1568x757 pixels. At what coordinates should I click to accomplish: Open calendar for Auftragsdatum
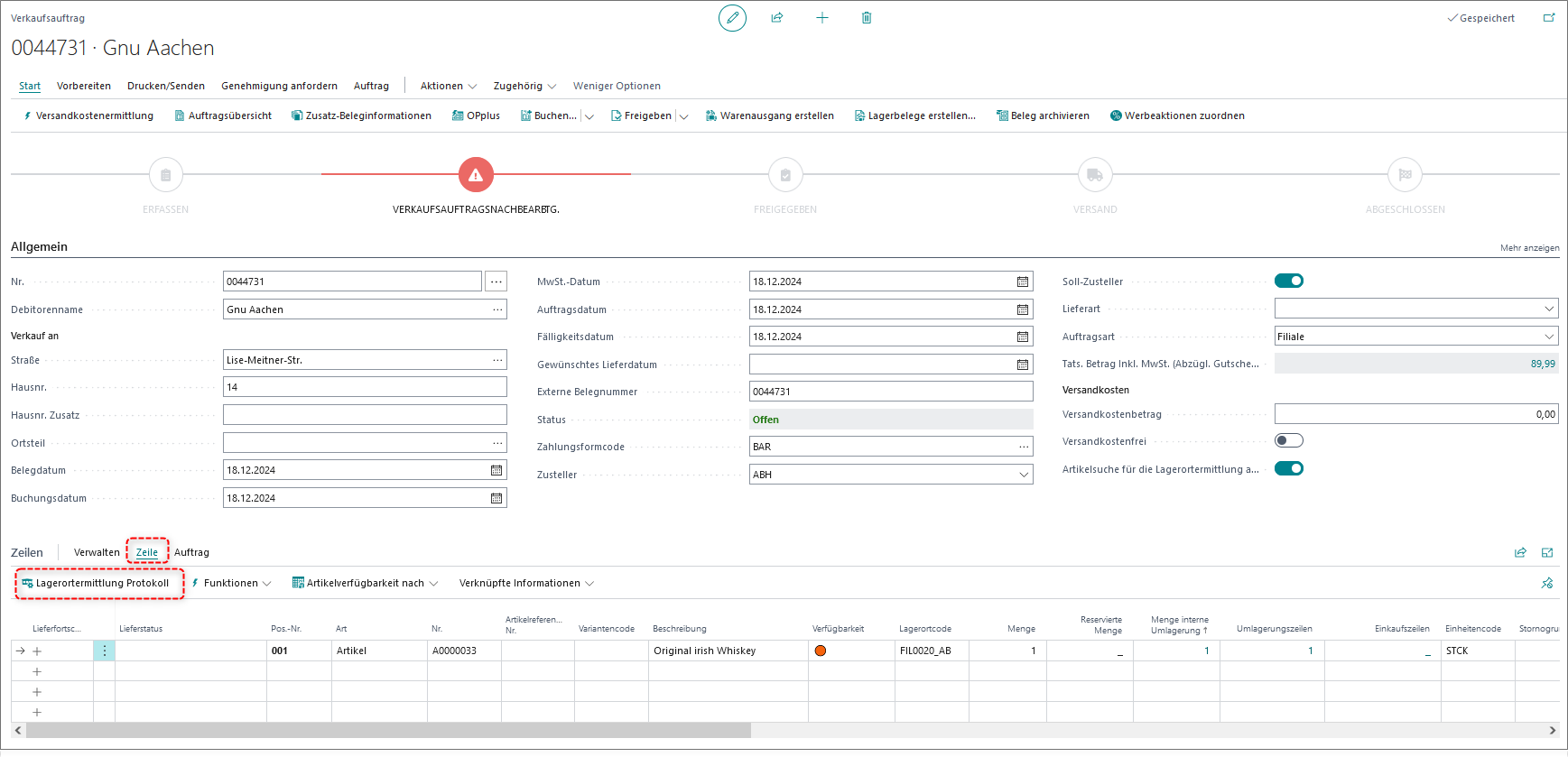point(1023,309)
